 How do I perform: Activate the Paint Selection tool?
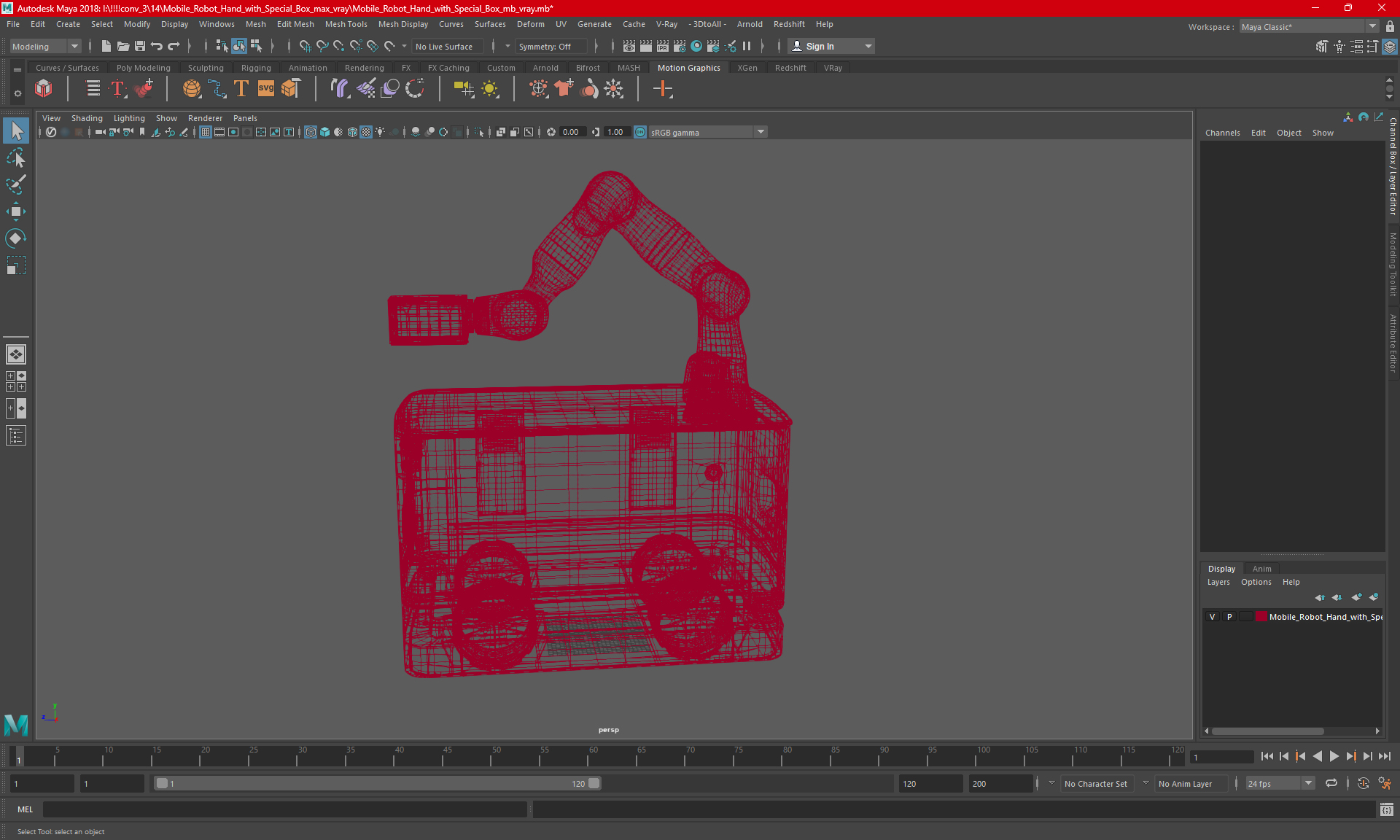click(16, 185)
